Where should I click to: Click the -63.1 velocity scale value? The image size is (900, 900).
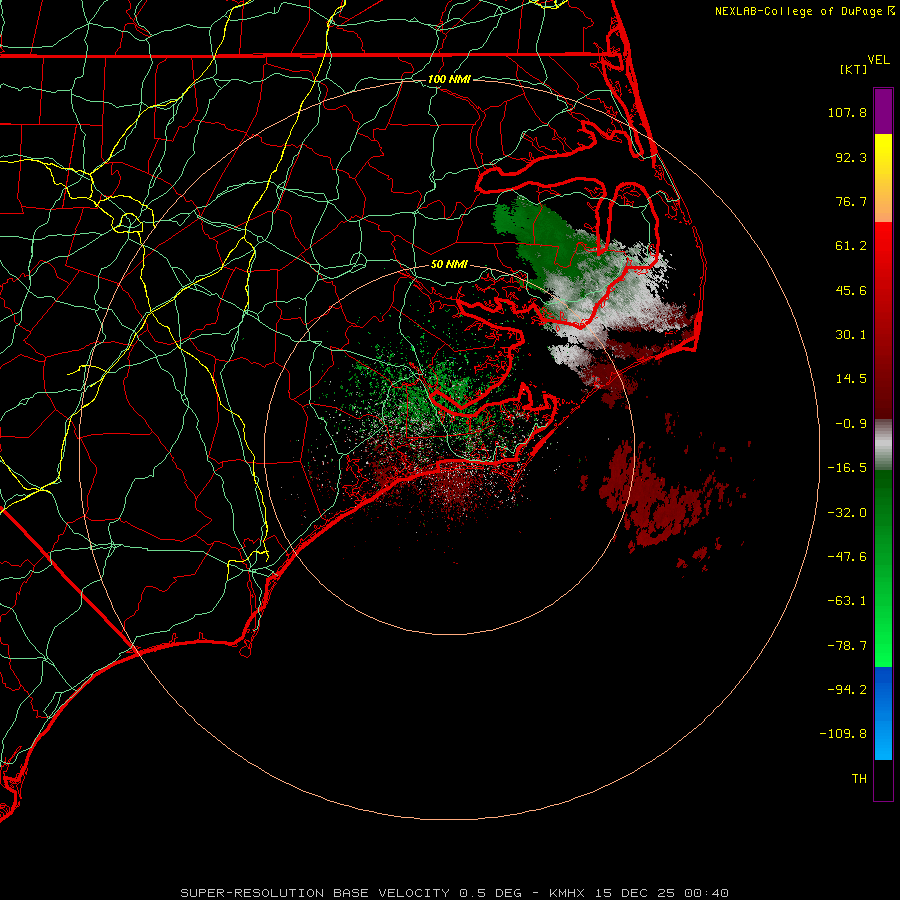coord(847,601)
